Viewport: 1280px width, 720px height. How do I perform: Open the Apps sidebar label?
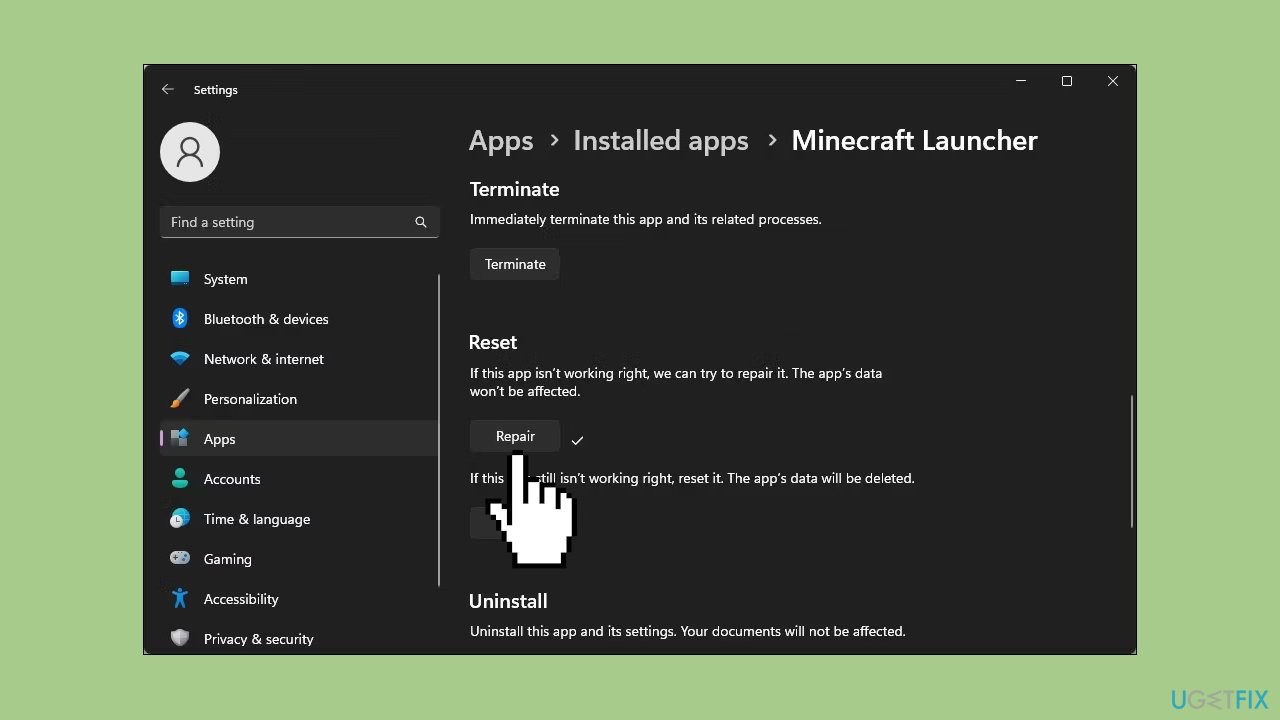(220, 439)
